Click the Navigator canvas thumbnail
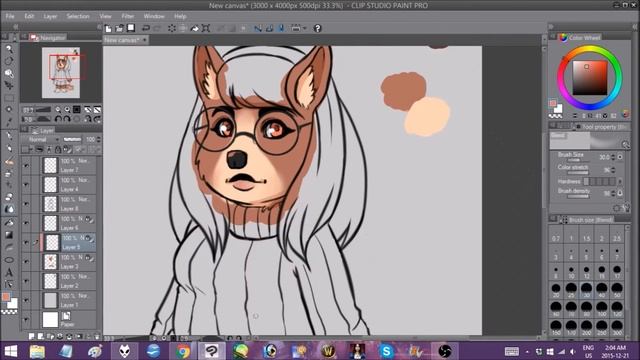The image size is (640, 360). pyautogui.click(x=61, y=73)
